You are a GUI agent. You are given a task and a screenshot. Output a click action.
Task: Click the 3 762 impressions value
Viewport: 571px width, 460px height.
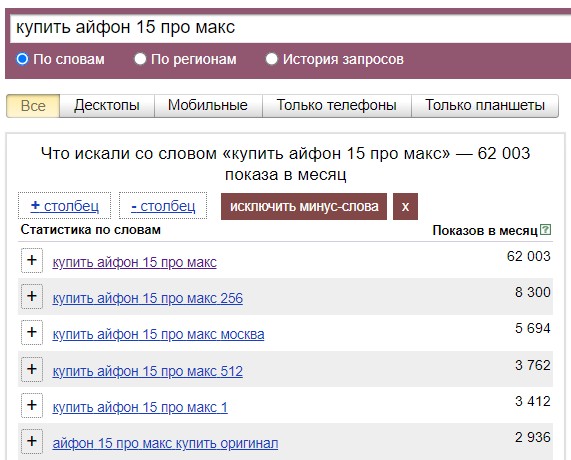pyautogui.click(x=532, y=365)
